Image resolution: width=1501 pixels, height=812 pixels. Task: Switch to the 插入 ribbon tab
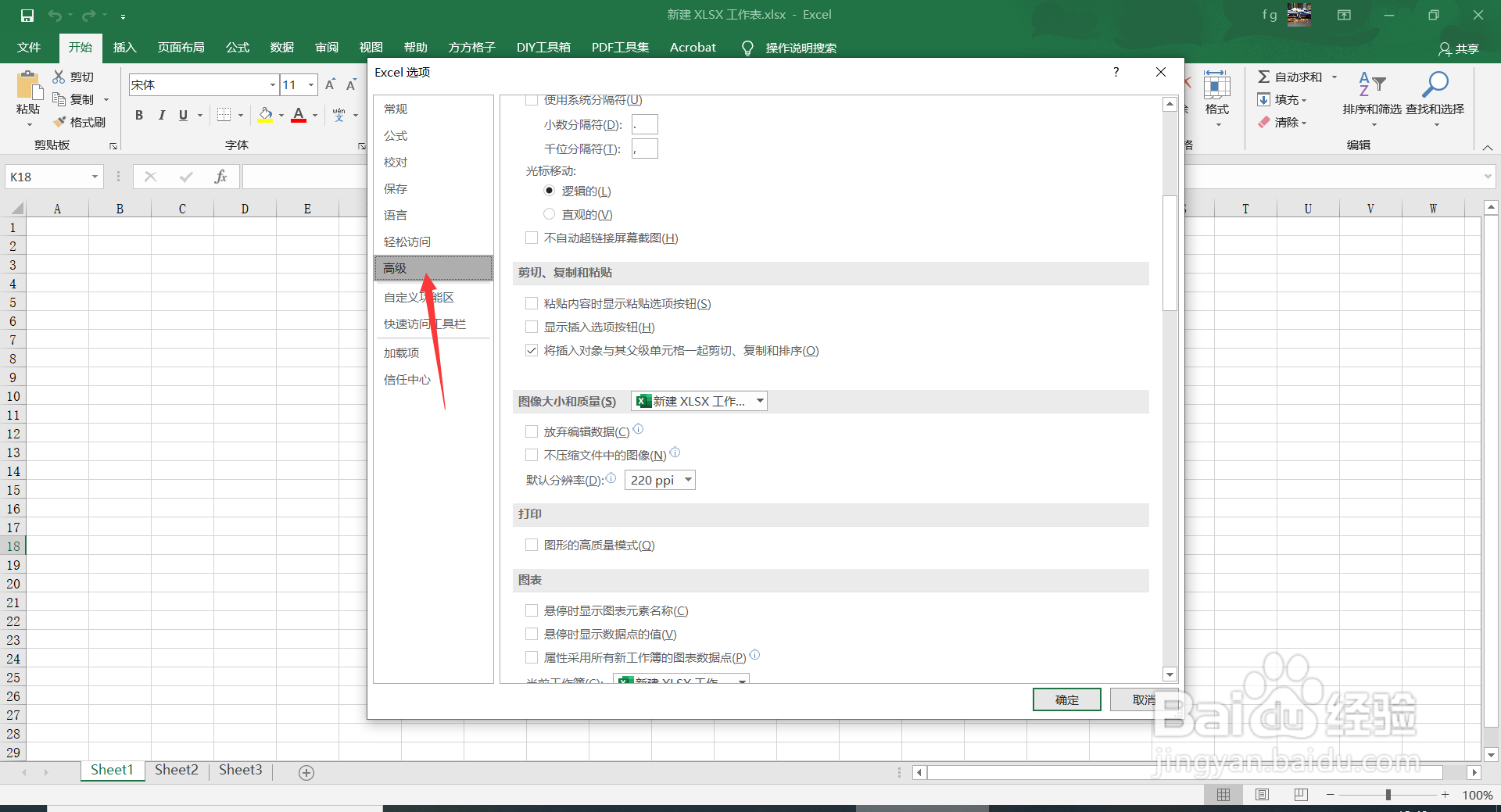click(124, 47)
